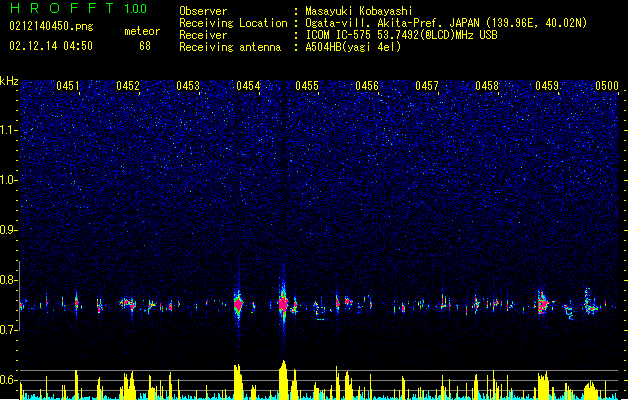This screenshot has width=629, height=400.
Task: Click the 0457 time marker
Action: click(427, 86)
